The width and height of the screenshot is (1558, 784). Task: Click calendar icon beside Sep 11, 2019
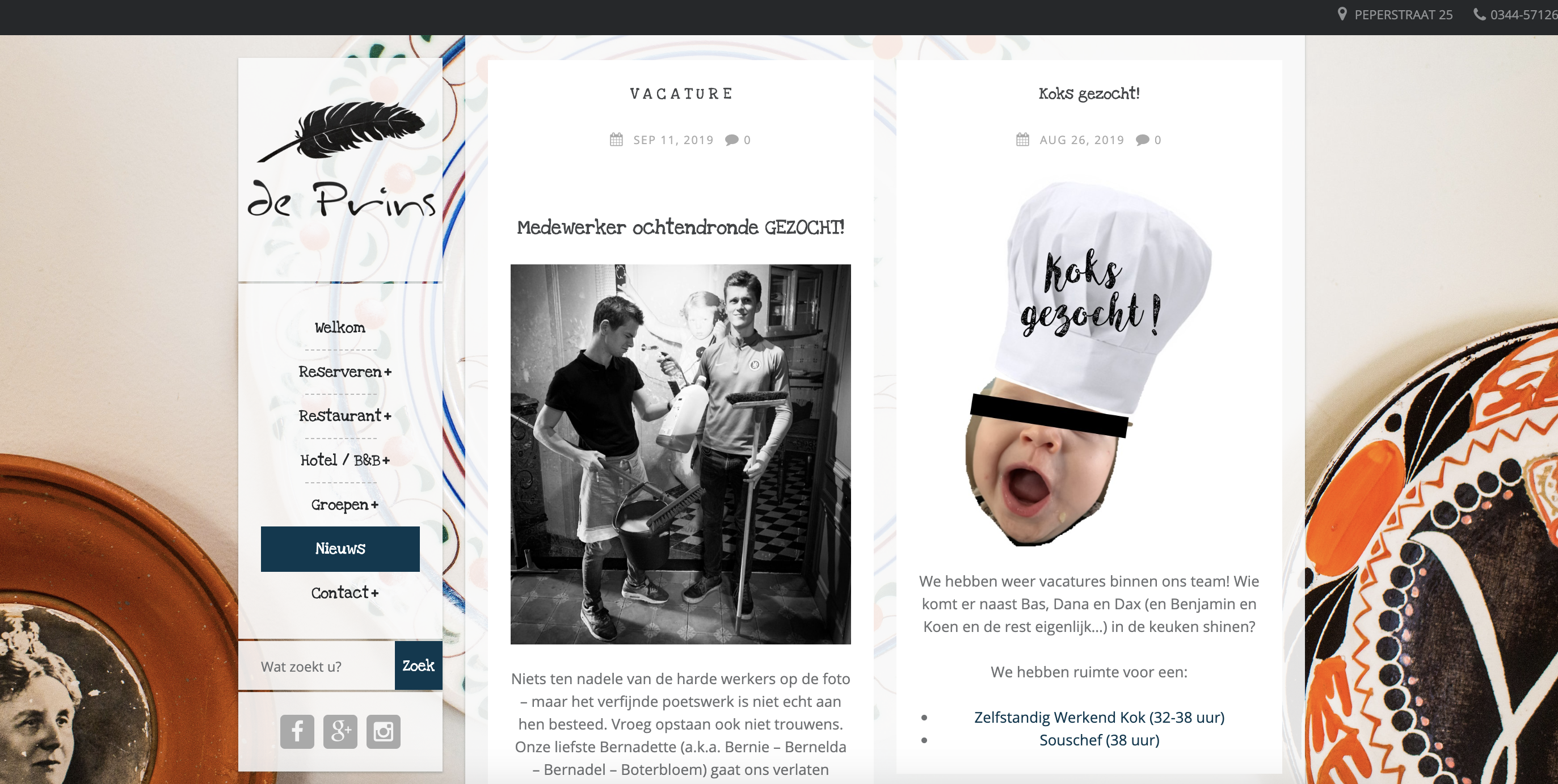[x=616, y=140]
